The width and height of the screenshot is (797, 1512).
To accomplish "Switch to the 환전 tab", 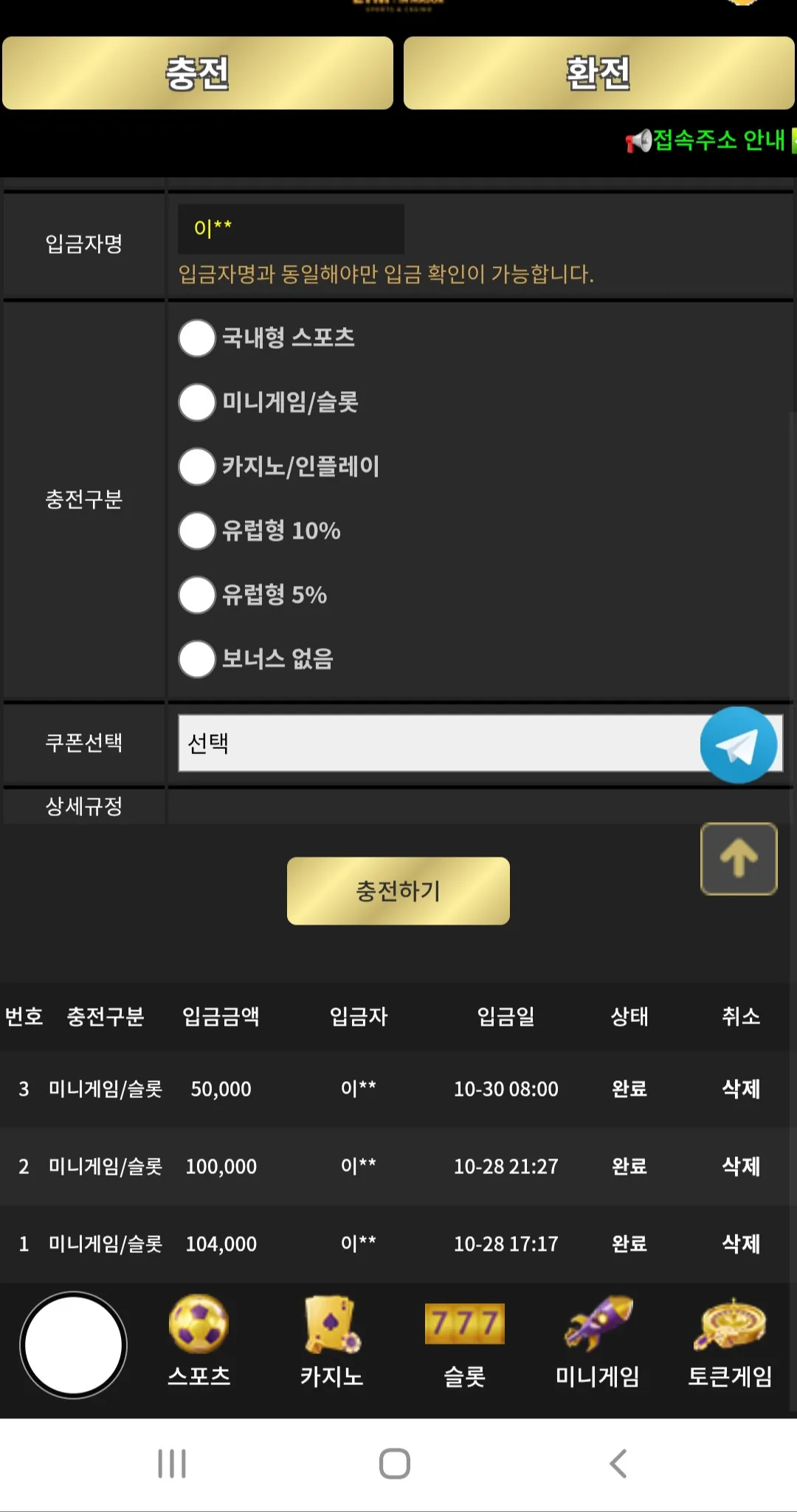I will tap(599, 73).
